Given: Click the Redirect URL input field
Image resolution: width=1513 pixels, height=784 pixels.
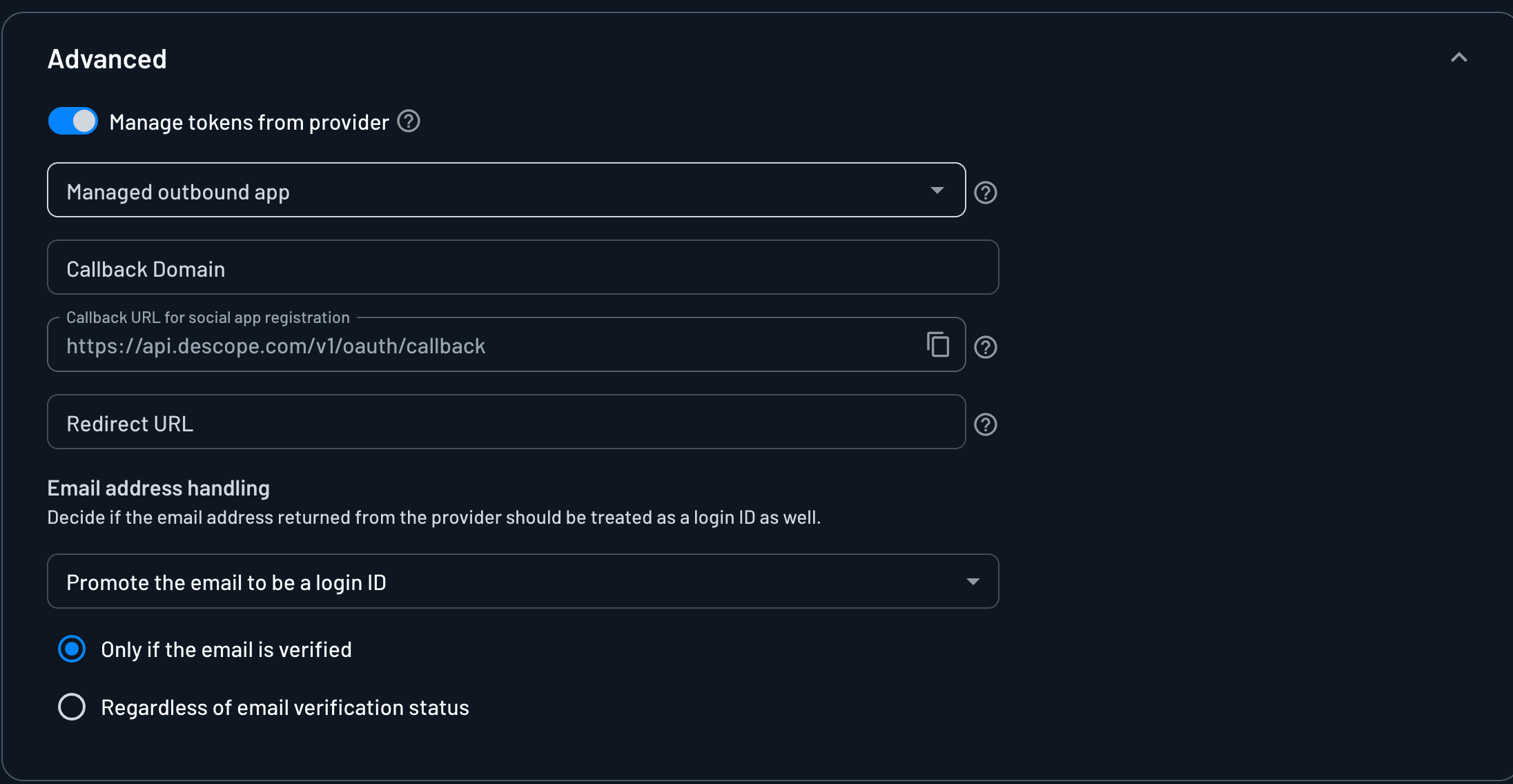Looking at the screenshot, I should 506,422.
